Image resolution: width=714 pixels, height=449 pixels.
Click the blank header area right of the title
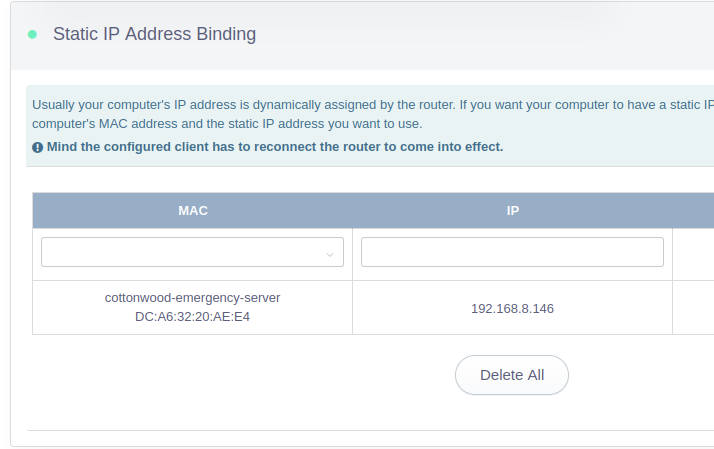480,34
